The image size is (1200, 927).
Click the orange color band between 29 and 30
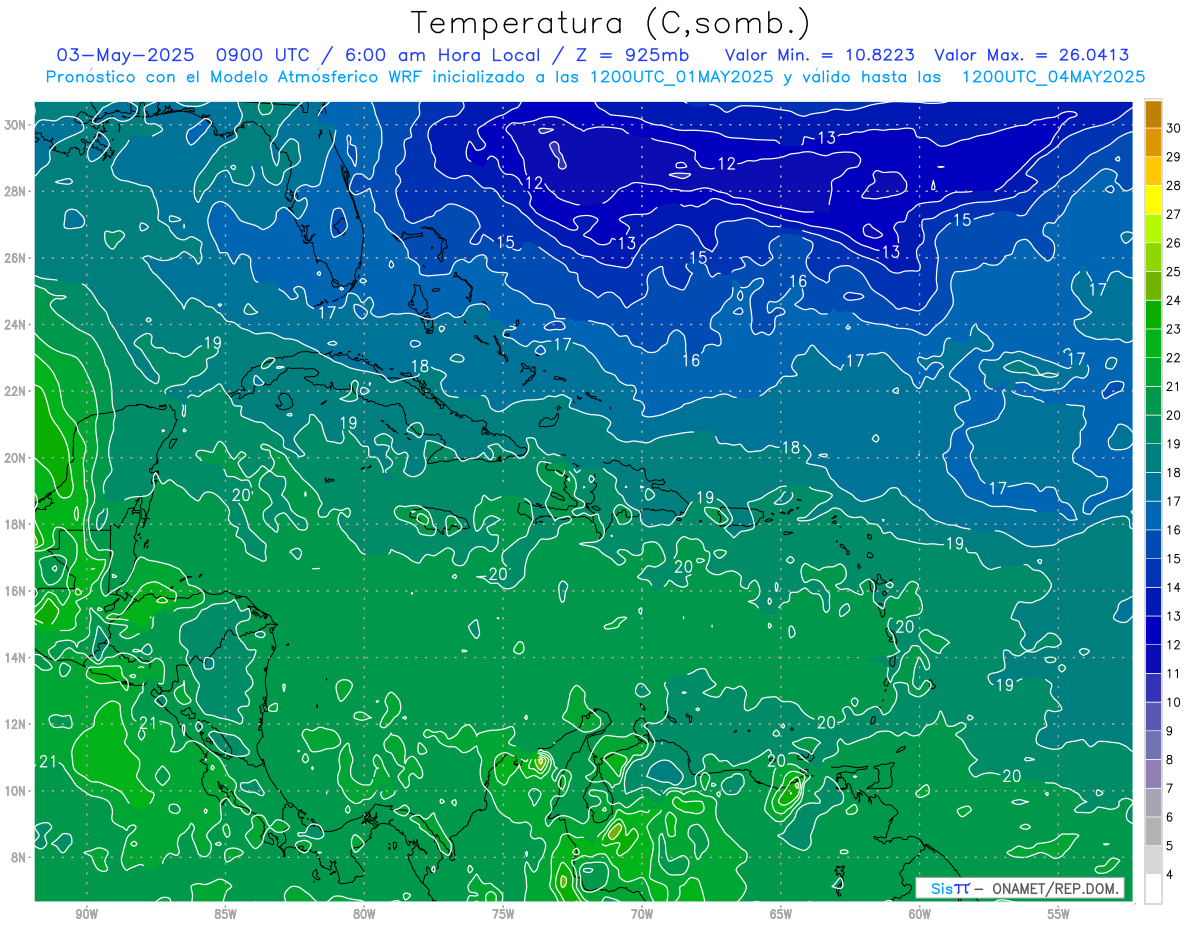pos(1153,142)
